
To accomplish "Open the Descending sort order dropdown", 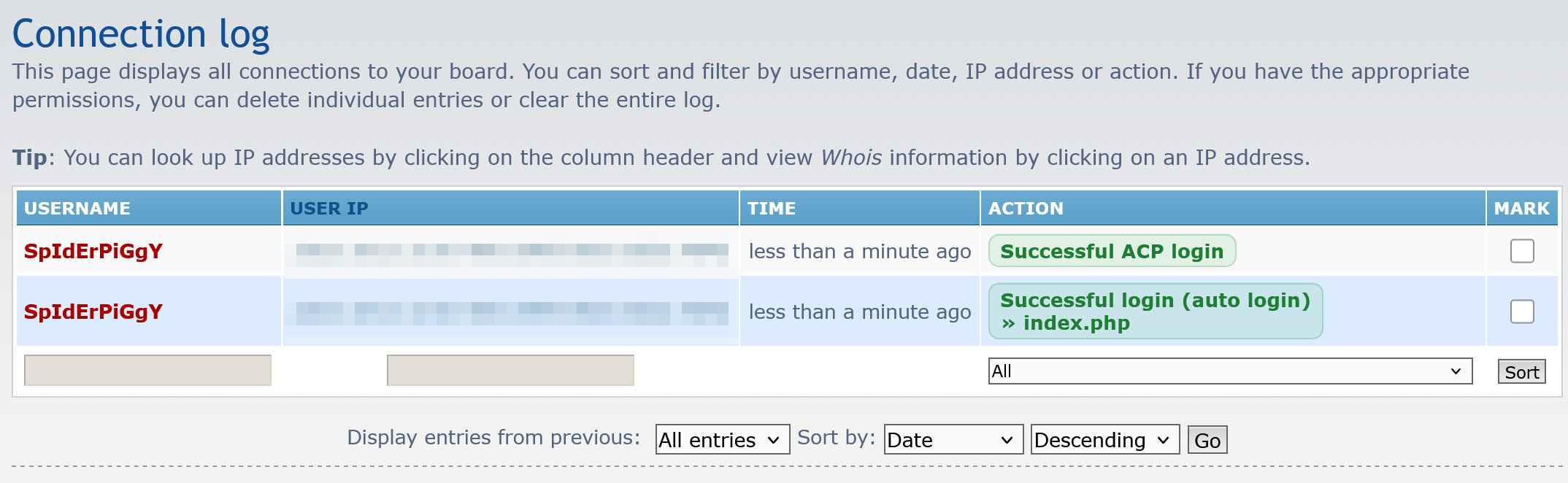I will [x=1104, y=439].
